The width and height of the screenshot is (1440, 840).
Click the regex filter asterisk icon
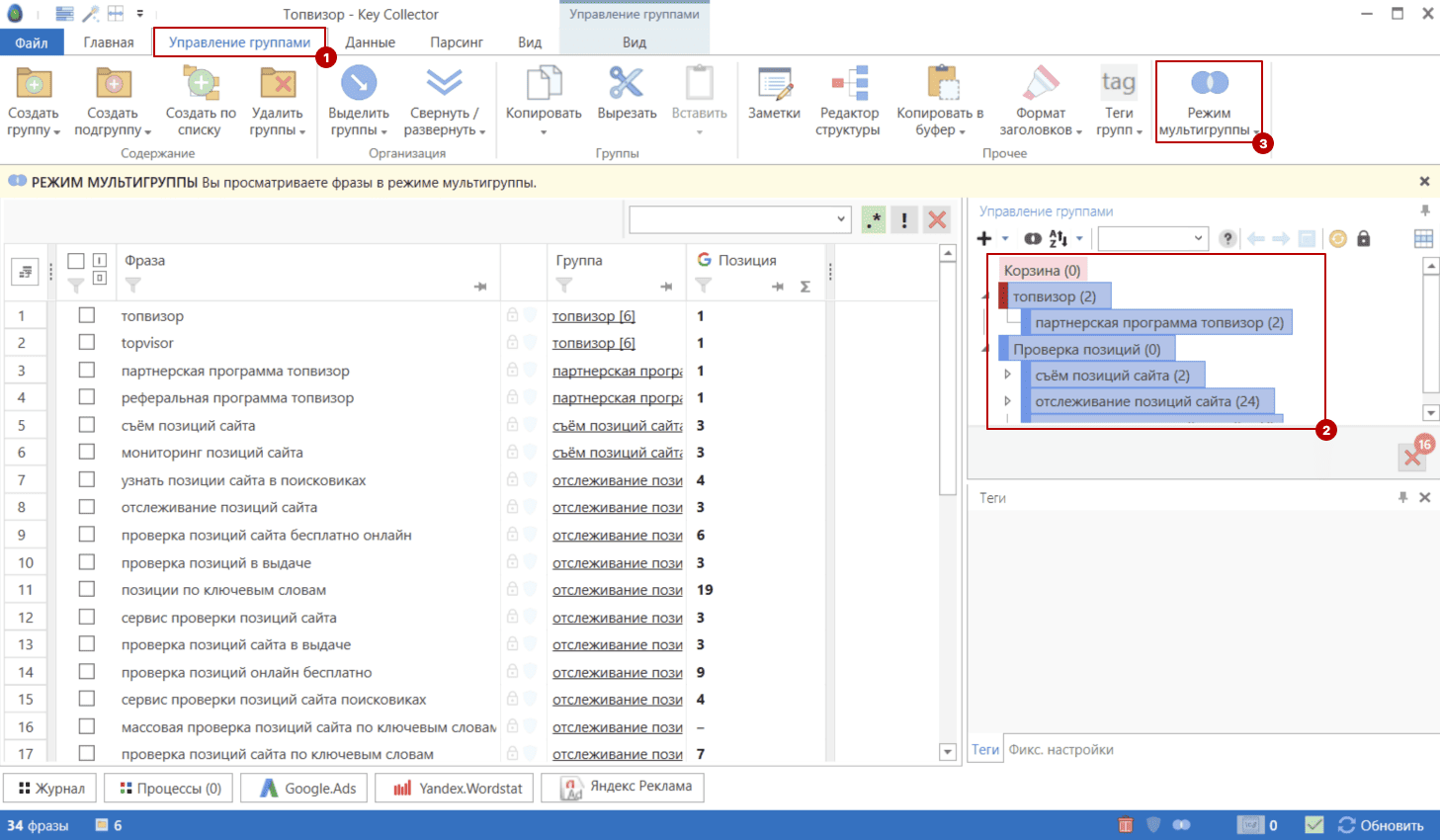point(874,219)
